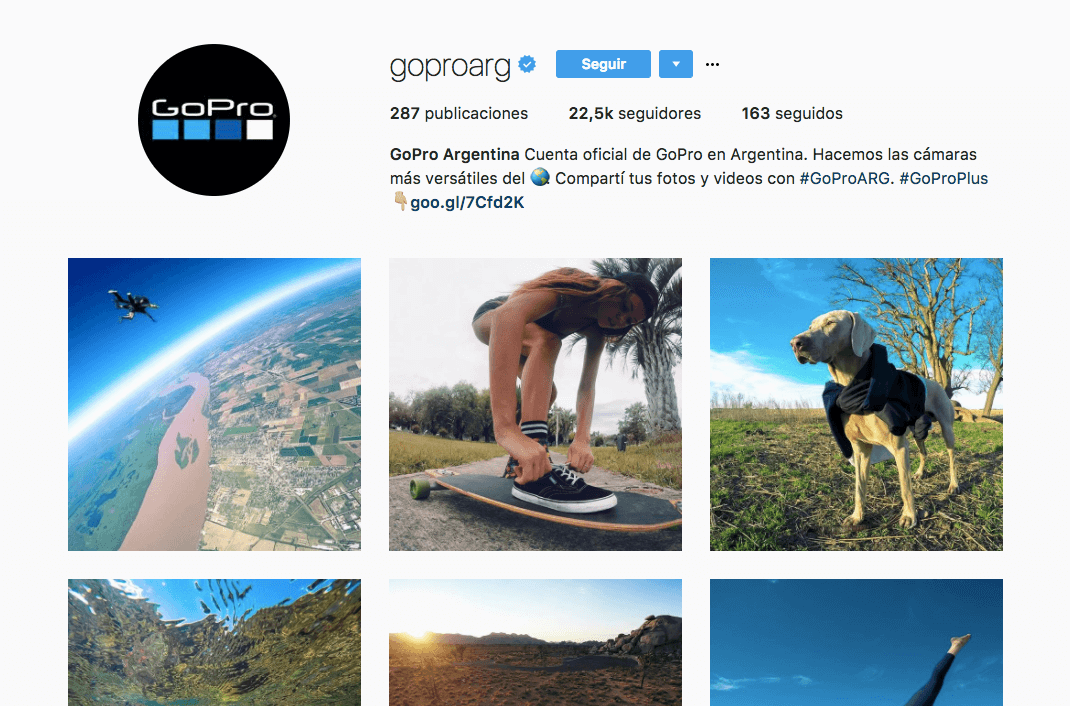Click the GoPro profile picture logo

coord(214,120)
